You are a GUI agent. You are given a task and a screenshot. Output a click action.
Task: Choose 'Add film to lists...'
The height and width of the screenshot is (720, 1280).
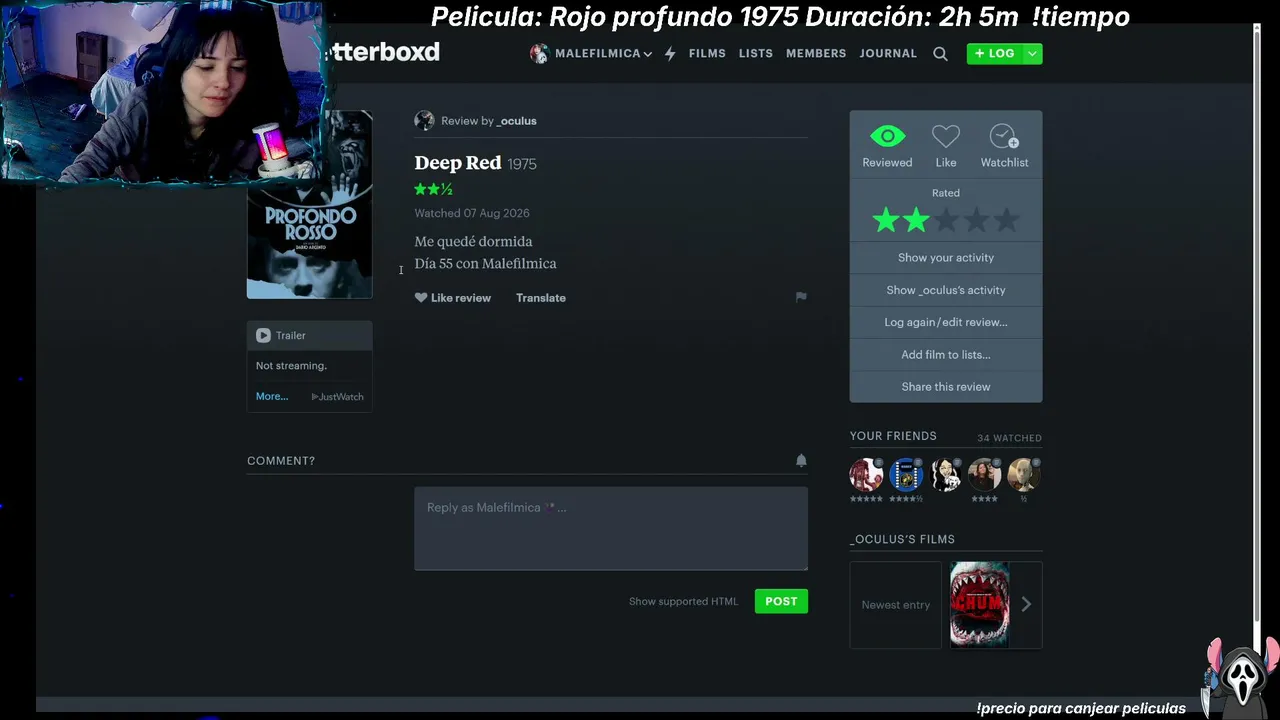[946, 354]
